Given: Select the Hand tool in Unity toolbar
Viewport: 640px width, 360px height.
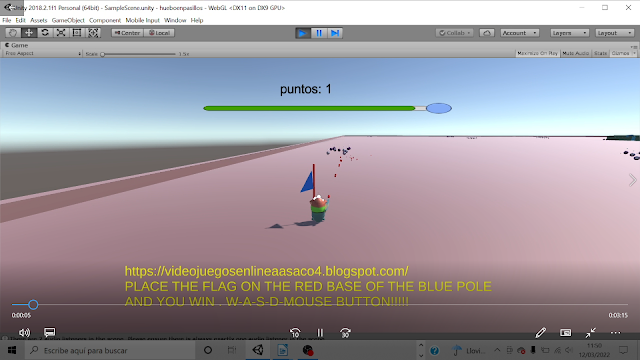Looking at the screenshot, I should point(13,33).
